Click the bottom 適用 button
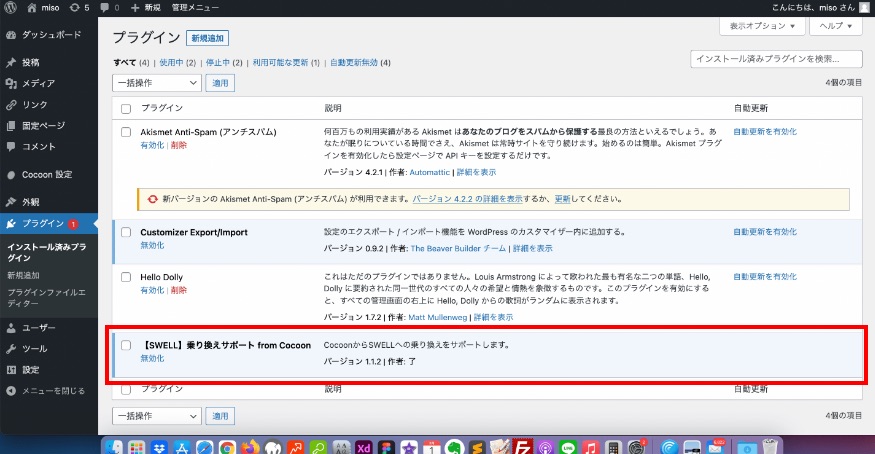This screenshot has width=875, height=454. [x=220, y=416]
